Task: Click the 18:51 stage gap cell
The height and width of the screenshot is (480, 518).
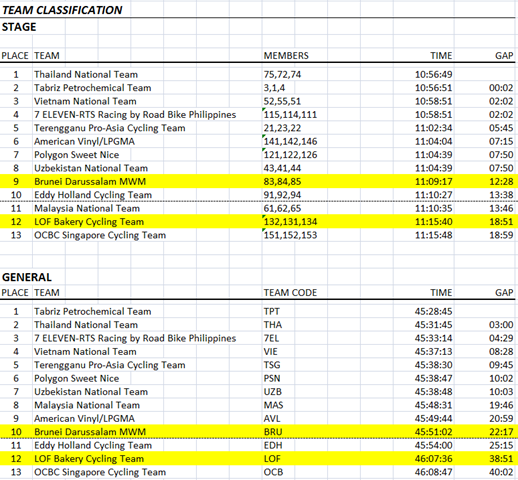Action: tap(501, 222)
